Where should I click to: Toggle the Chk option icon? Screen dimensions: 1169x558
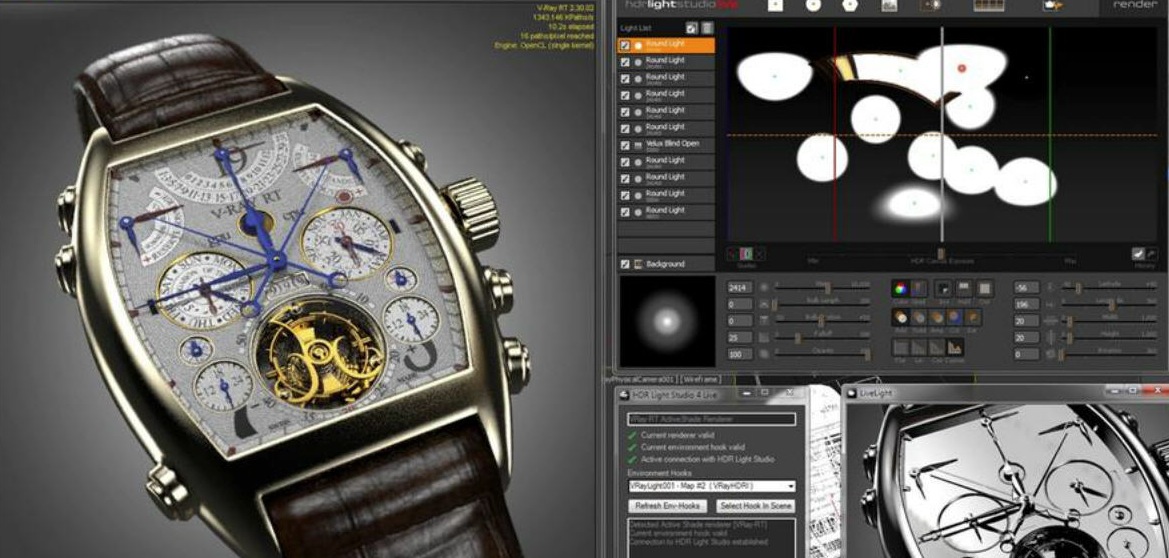[x=985, y=288]
